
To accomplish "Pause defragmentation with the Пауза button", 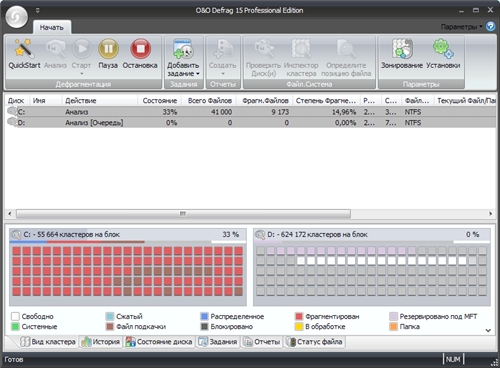I will click(108, 49).
